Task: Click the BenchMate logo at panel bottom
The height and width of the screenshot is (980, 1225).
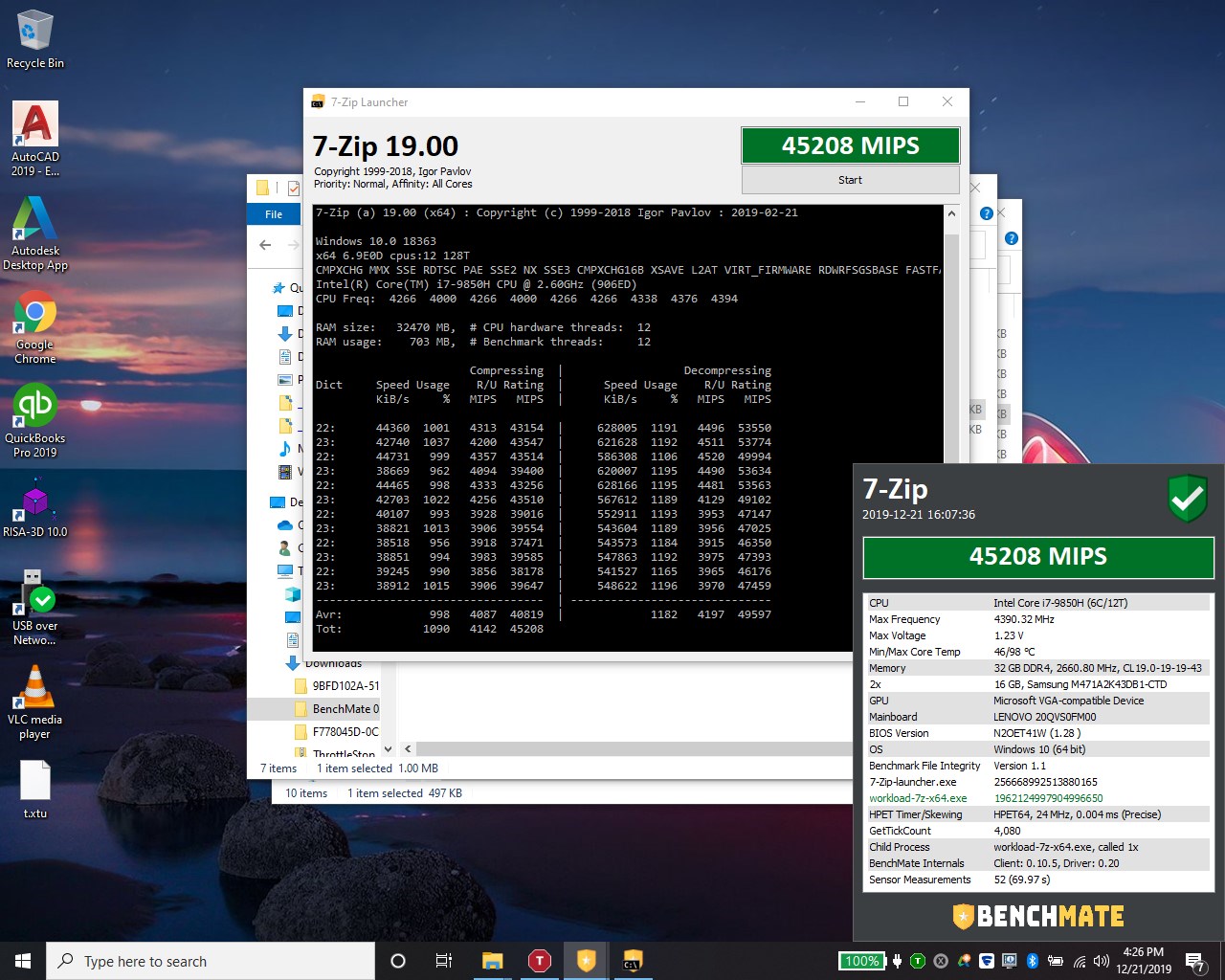Action: [1037, 916]
